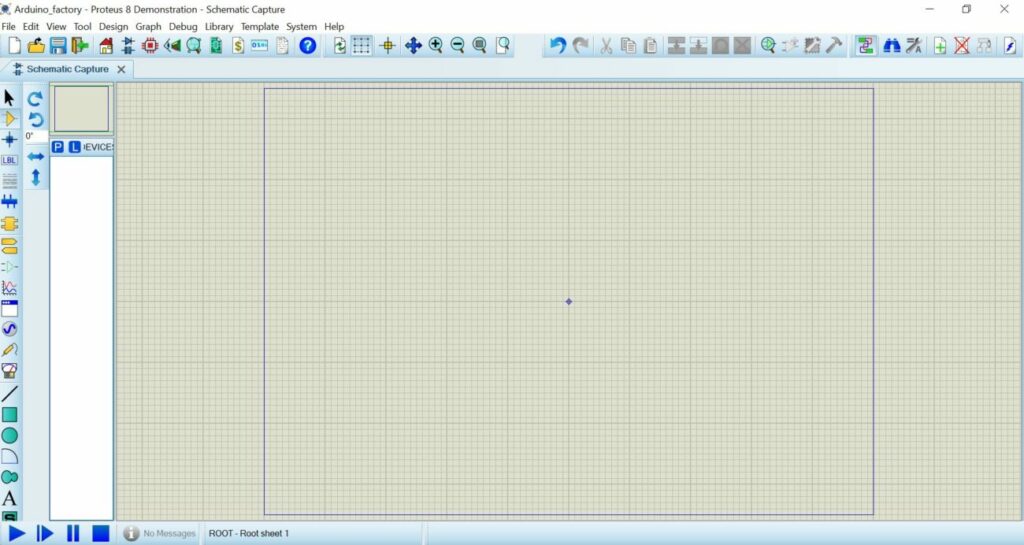
Task: Click the Bill of Materials dollar icon
Action: click(x=238, y=45)
